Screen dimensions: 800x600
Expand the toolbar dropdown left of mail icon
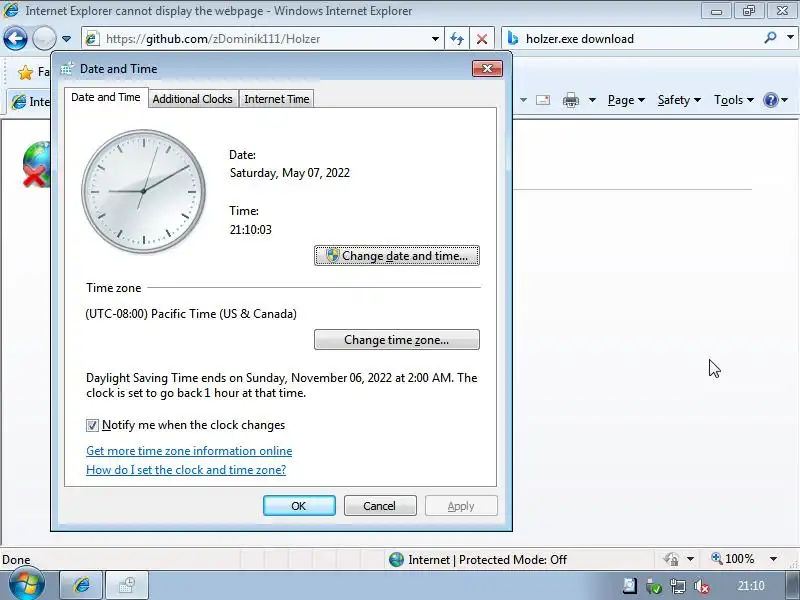[x=523, y=100]
